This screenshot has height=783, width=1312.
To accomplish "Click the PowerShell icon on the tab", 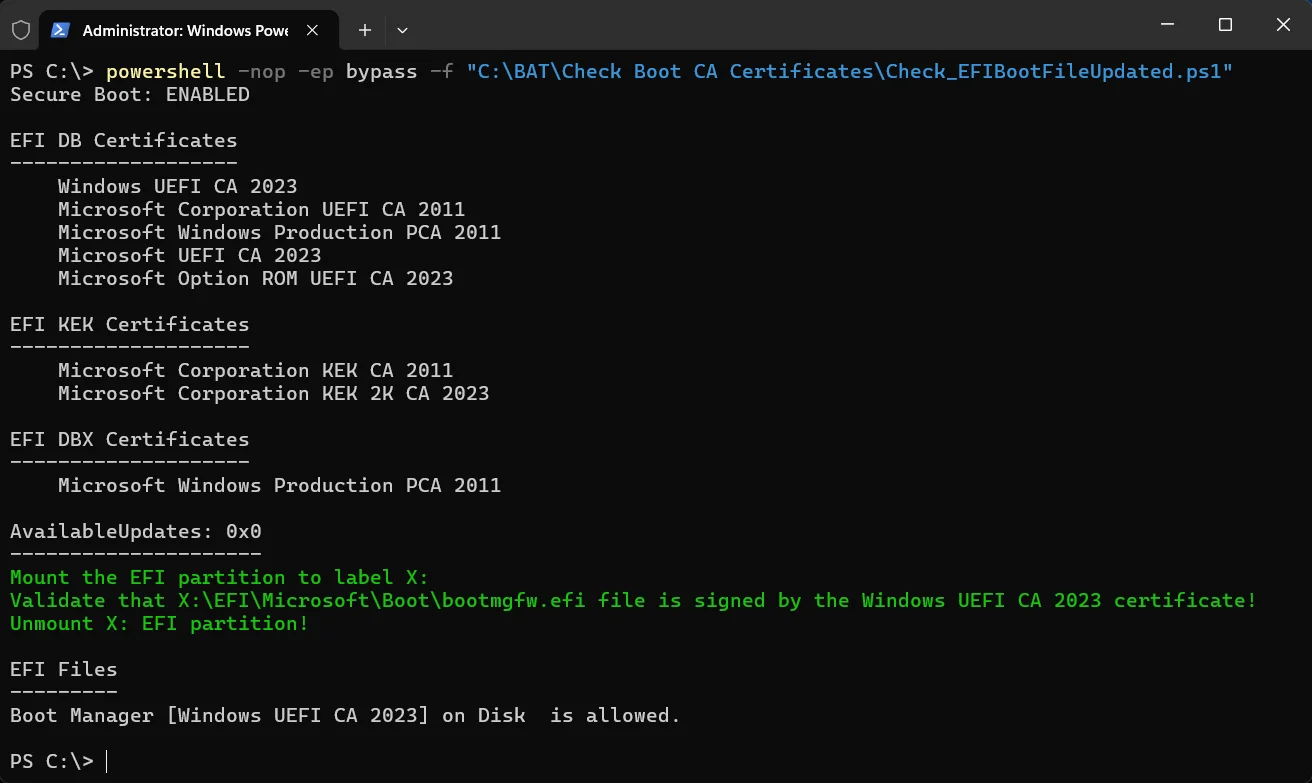I will pos(61,30).
